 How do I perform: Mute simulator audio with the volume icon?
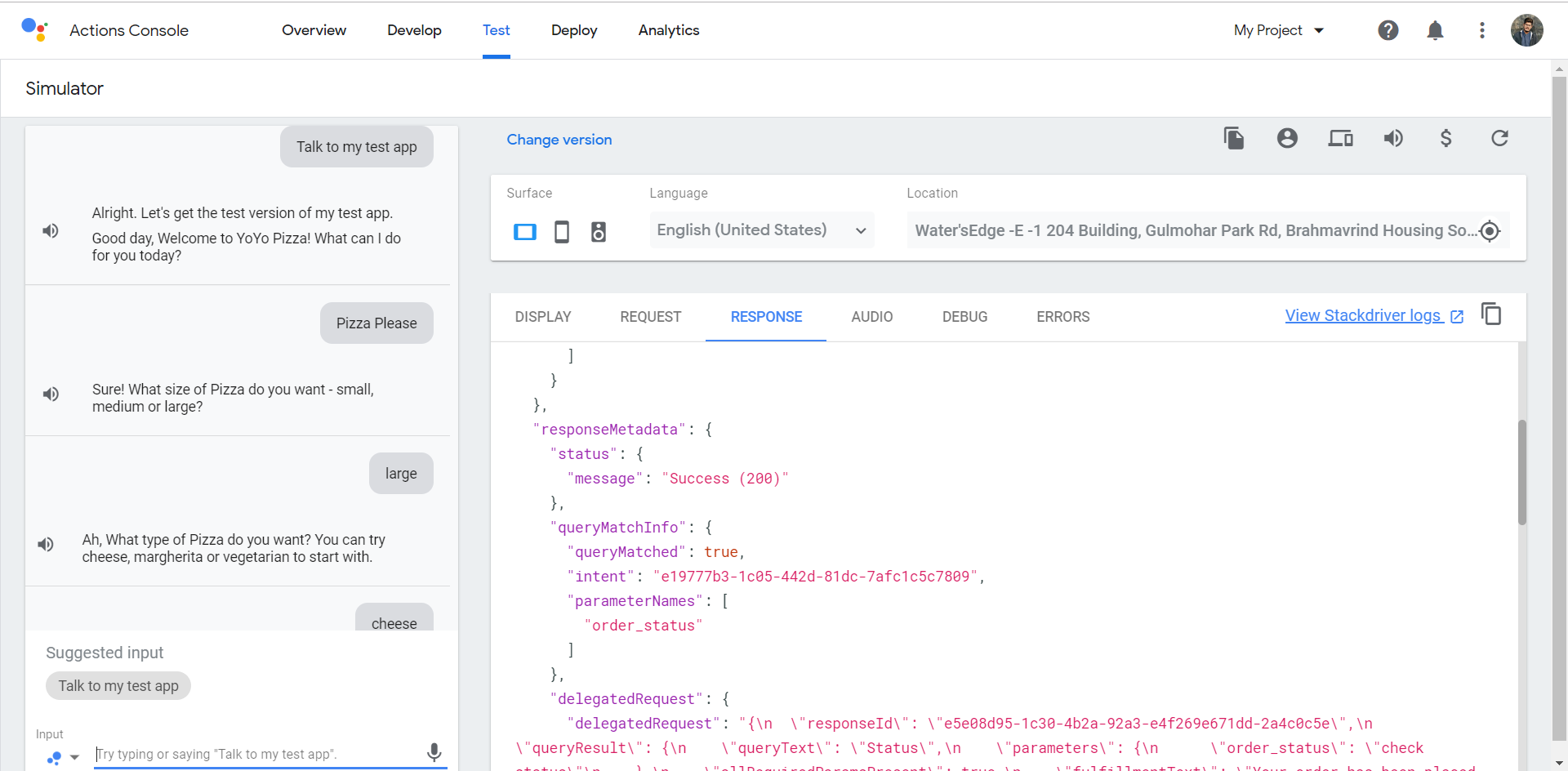1393,138
